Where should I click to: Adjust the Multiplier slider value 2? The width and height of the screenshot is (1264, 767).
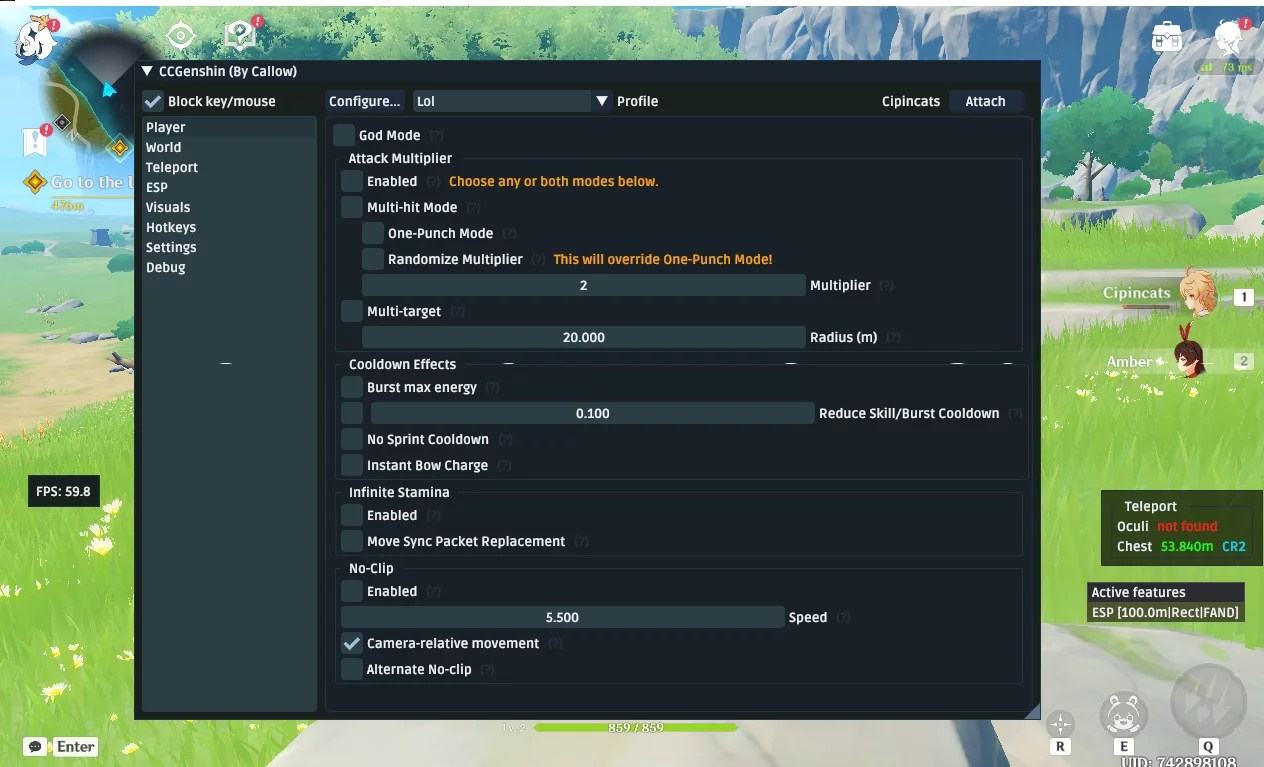pyautogui.click(x=584, y=285)
